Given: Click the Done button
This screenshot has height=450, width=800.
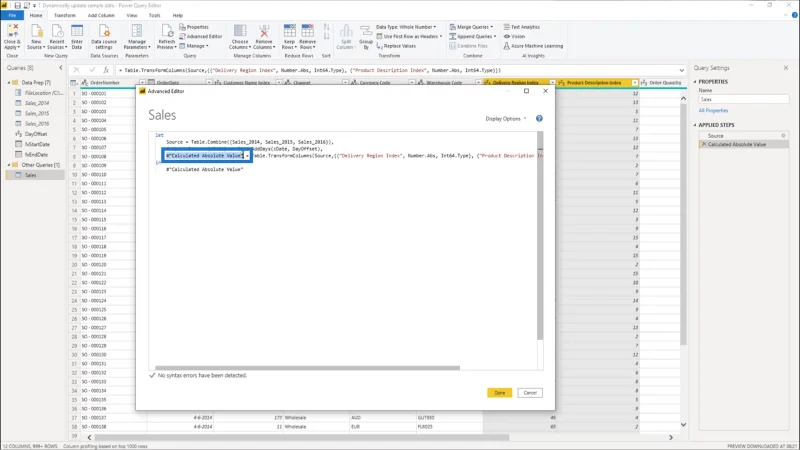Looking at the screenshot, I should coord(499,392).
